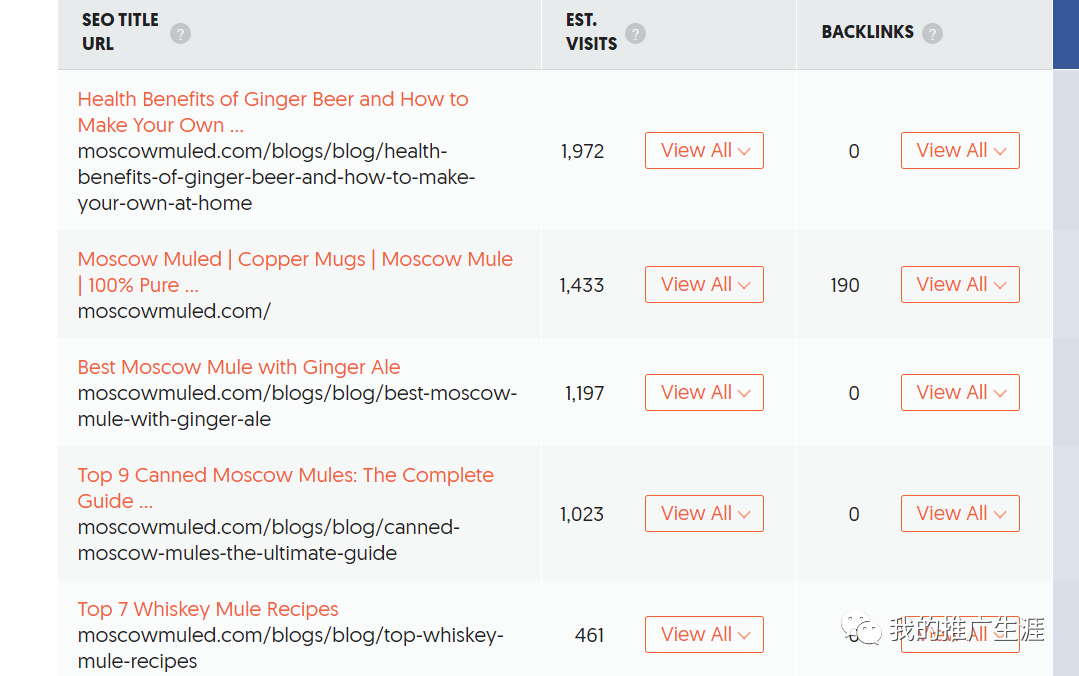Open Top 9 Canned Moscow Mules link
This screenshot has width=1079, height=676.
click(285, 488)
